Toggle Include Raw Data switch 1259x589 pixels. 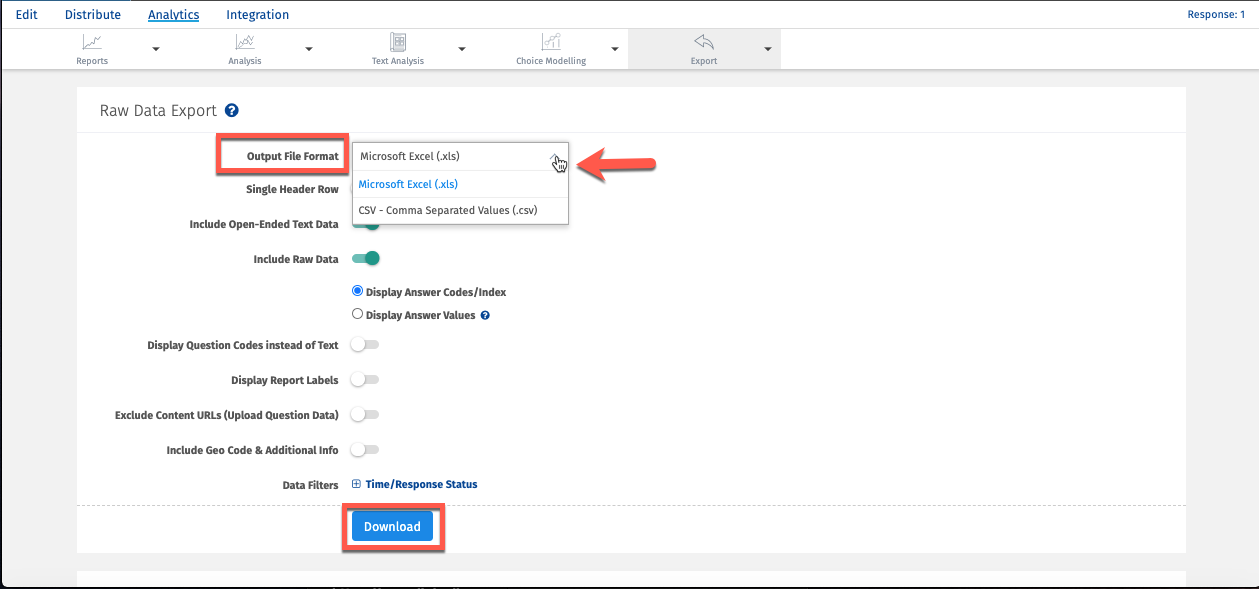pyautogui.click(x=366, y=259)
